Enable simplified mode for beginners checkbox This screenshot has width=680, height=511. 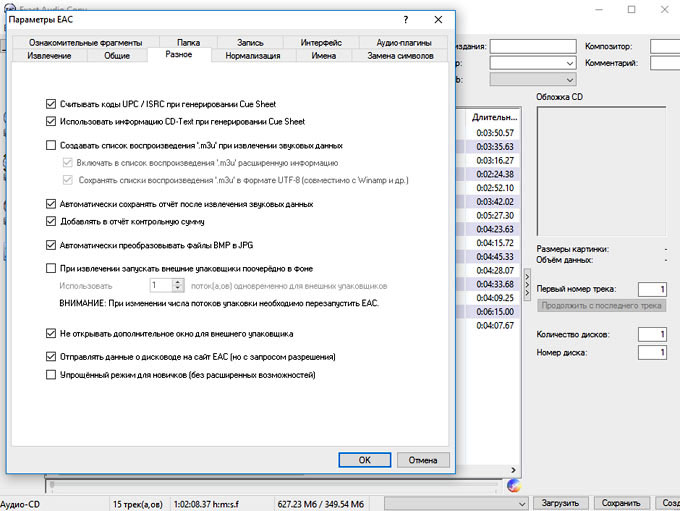(52, 375)
